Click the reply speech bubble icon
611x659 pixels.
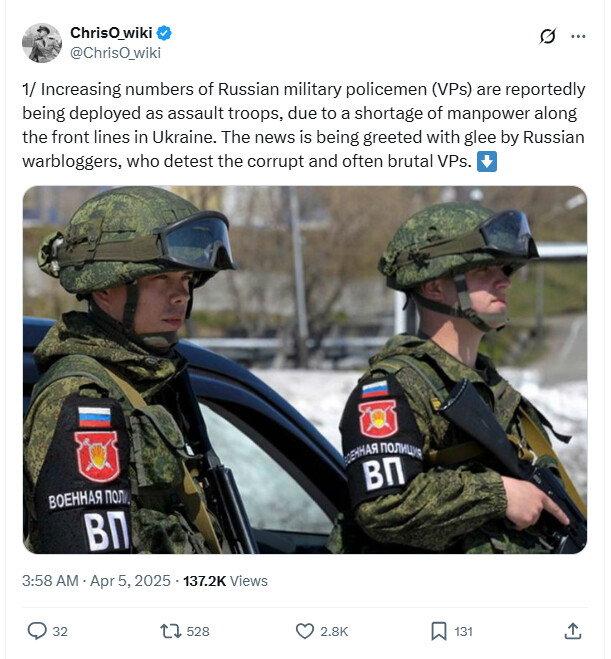(37, 631)
